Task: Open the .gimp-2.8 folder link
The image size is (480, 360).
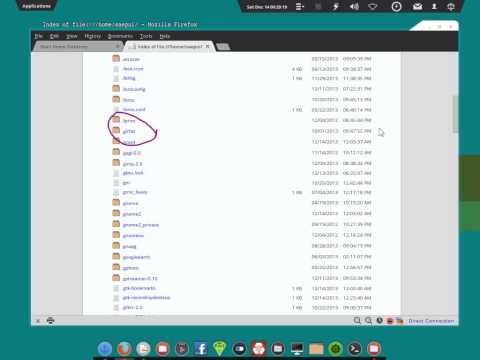Action: [x=132, y=164]
